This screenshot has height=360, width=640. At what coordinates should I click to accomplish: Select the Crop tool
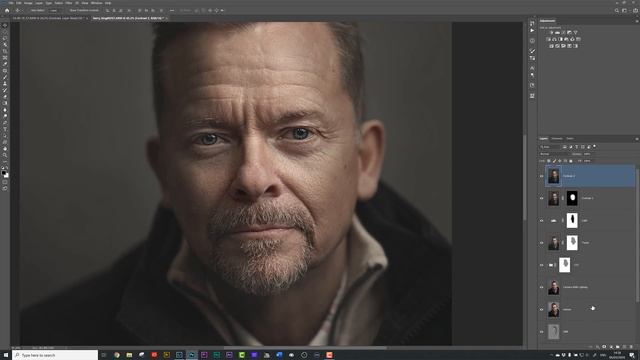[5, 51]
